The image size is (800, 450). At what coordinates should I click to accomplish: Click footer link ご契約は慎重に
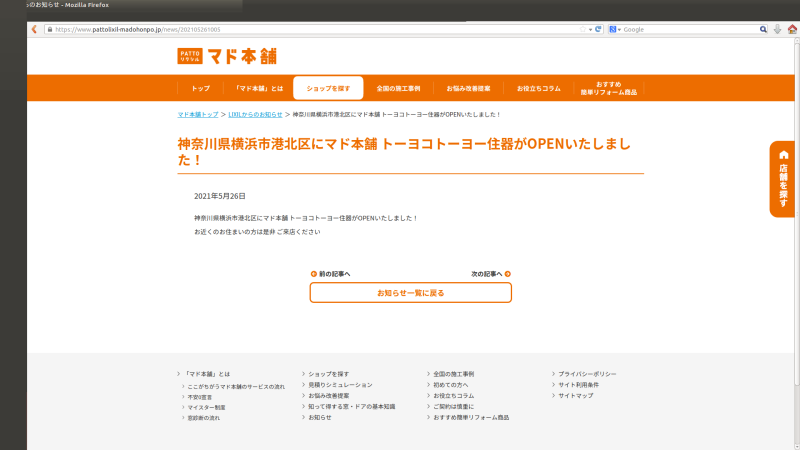454,407
